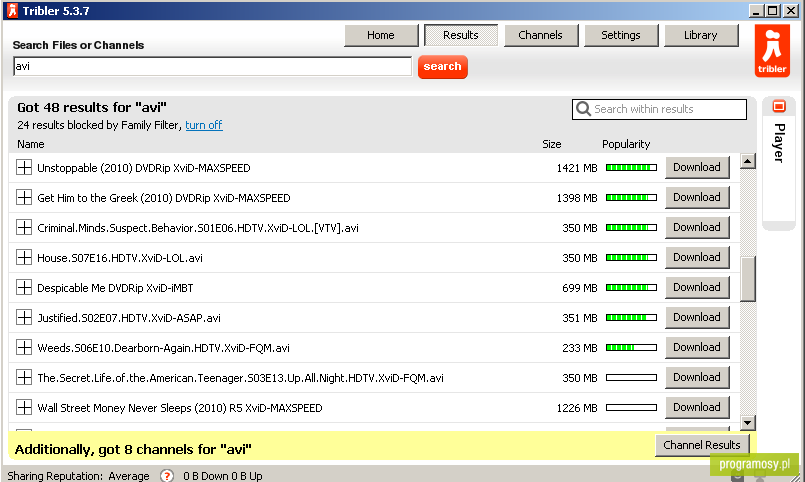
Task: Click Sharing Reputation: Average status text
Action: (78, 476)
